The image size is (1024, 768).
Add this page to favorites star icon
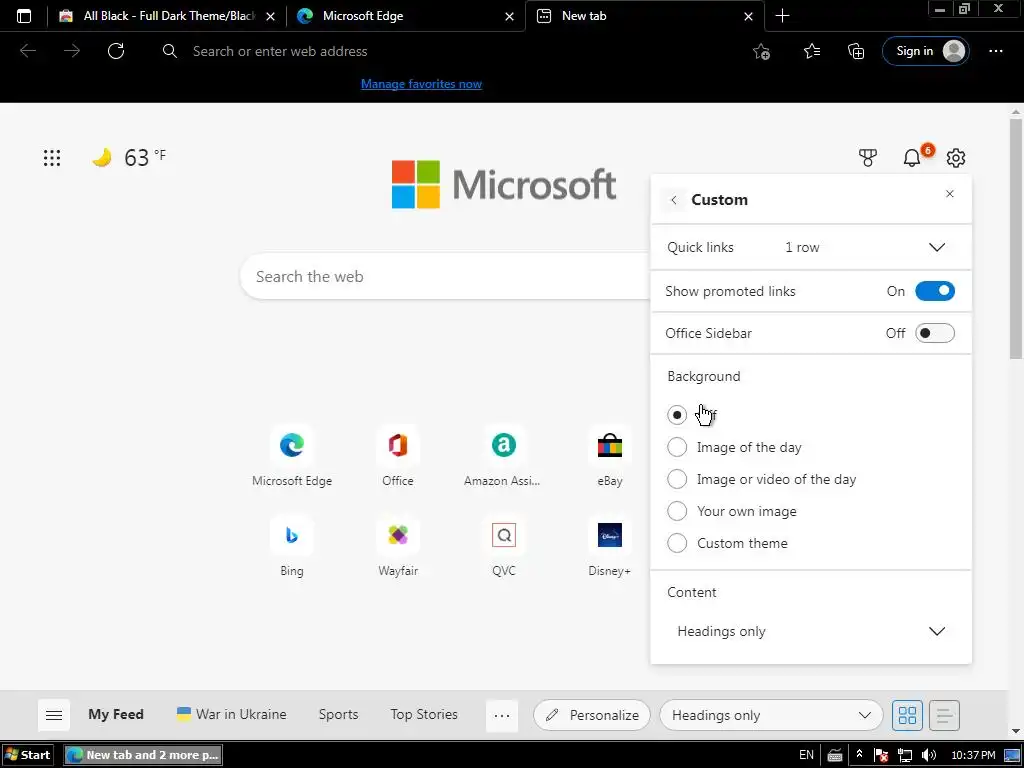click(761, 51)
